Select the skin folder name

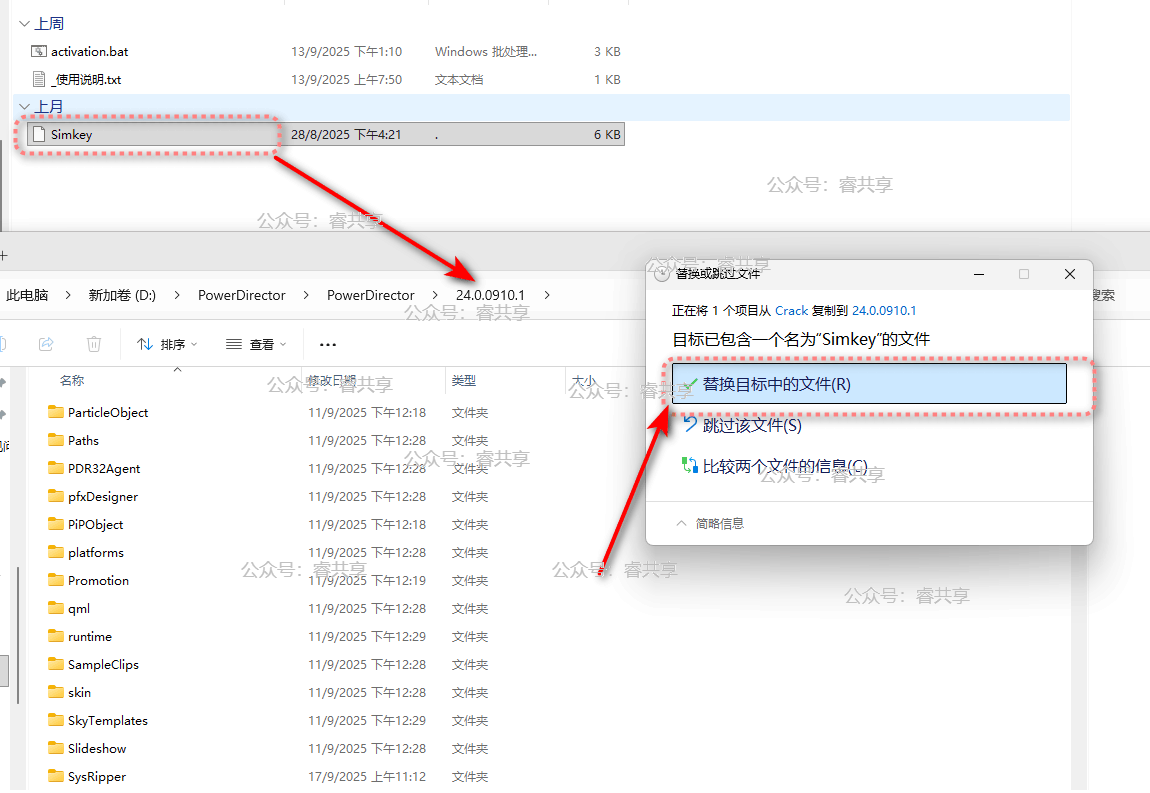[x=79, y=692]
